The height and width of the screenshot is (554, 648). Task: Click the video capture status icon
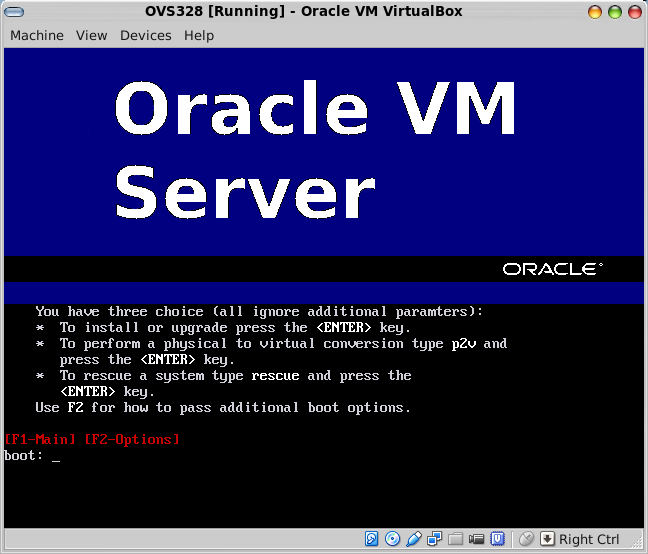point(476,539)
